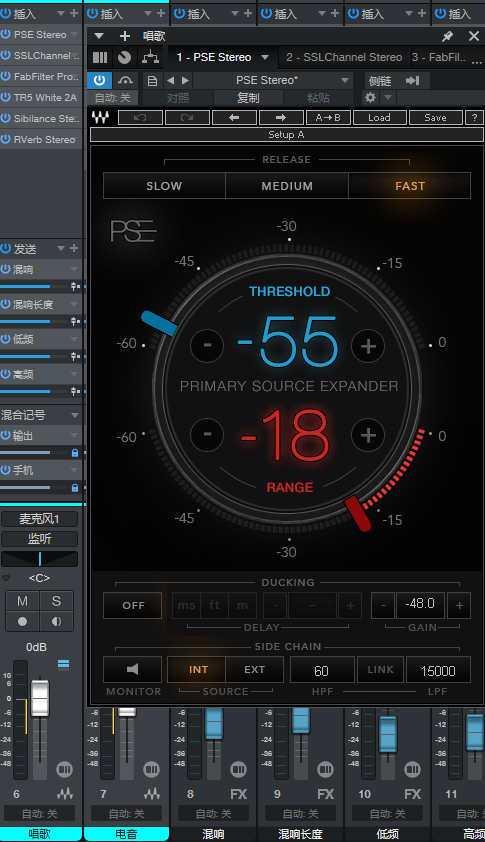Viewport: 485px width, 842px height.
Task: Mute channel 6 with the M button
Action: pyautogui.click(x=23, y=601)
